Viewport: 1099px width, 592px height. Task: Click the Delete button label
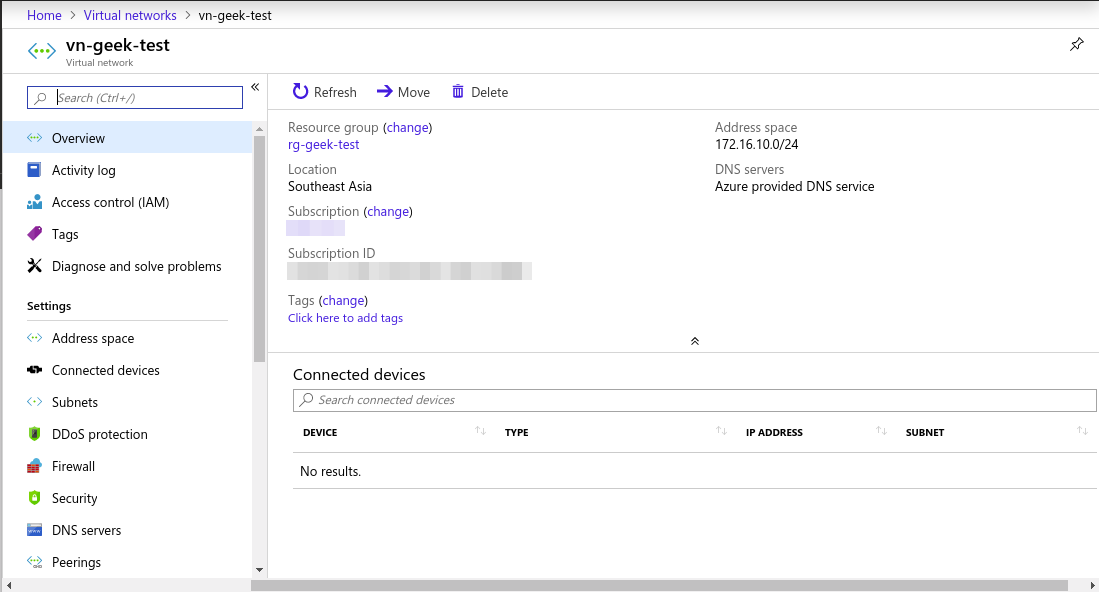click(489, 92)
